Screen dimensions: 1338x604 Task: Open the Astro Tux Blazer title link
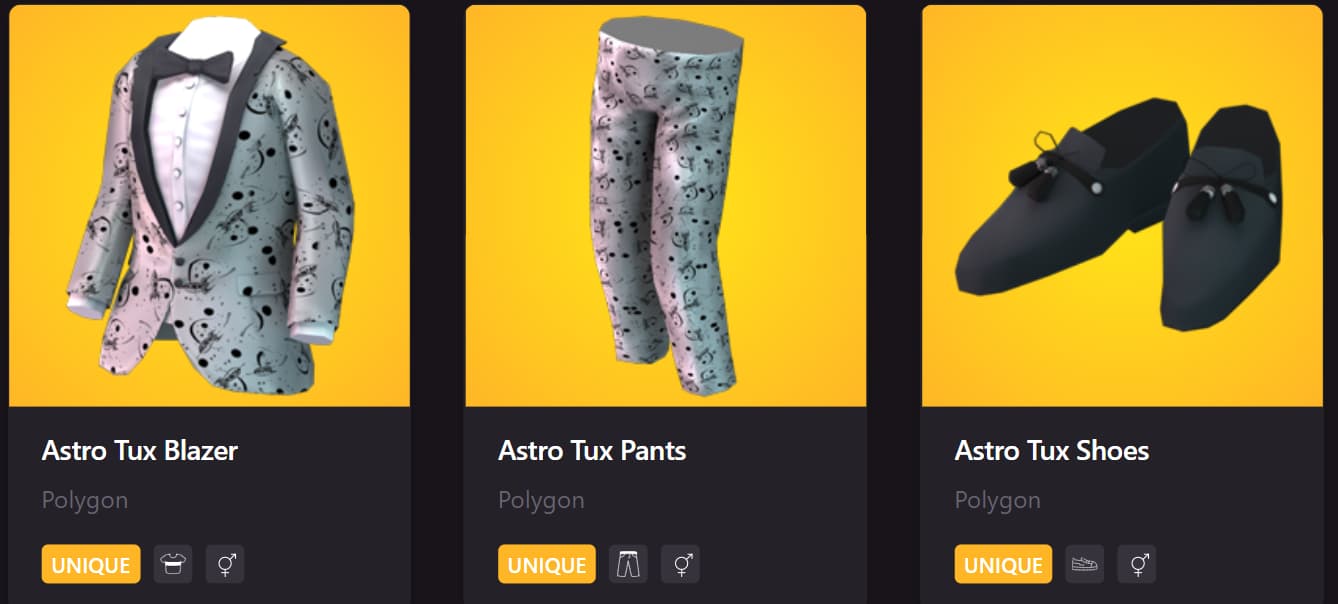(x=140, y=450)
